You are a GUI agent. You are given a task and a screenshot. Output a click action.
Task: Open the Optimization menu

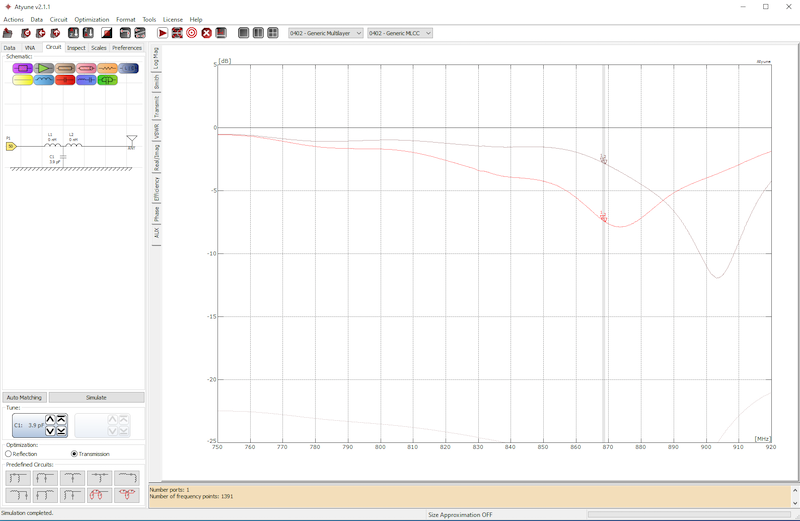(x=91, y=19)
